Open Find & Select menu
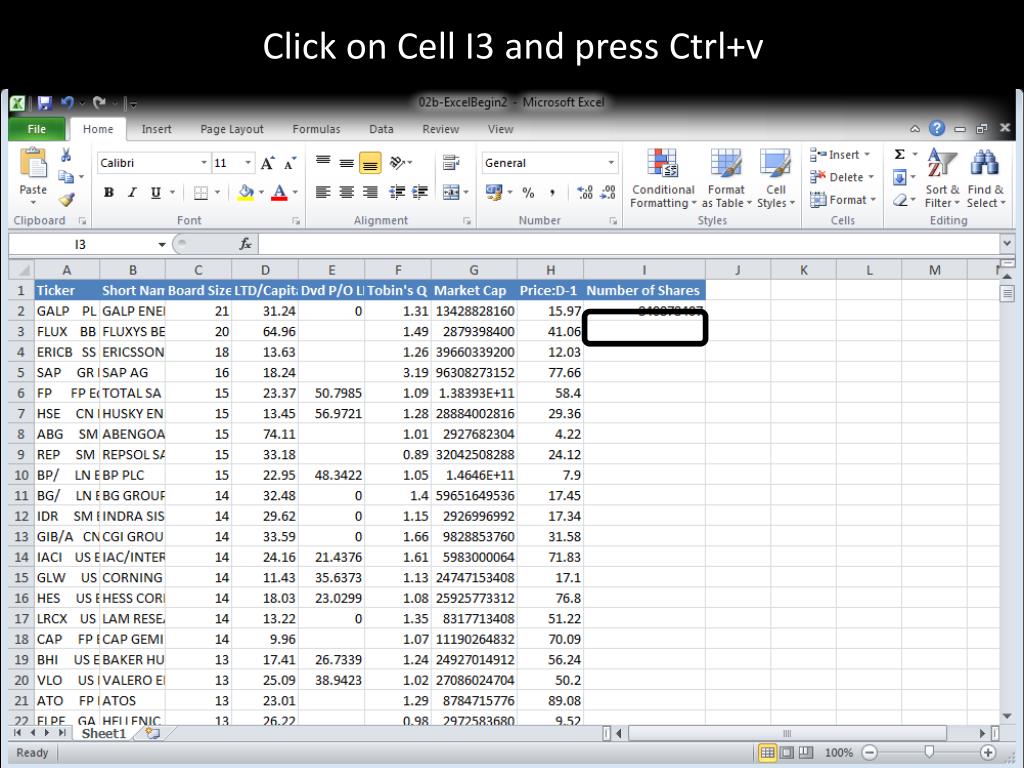Viewport: 1024px width, 768px height. (985, 178)
